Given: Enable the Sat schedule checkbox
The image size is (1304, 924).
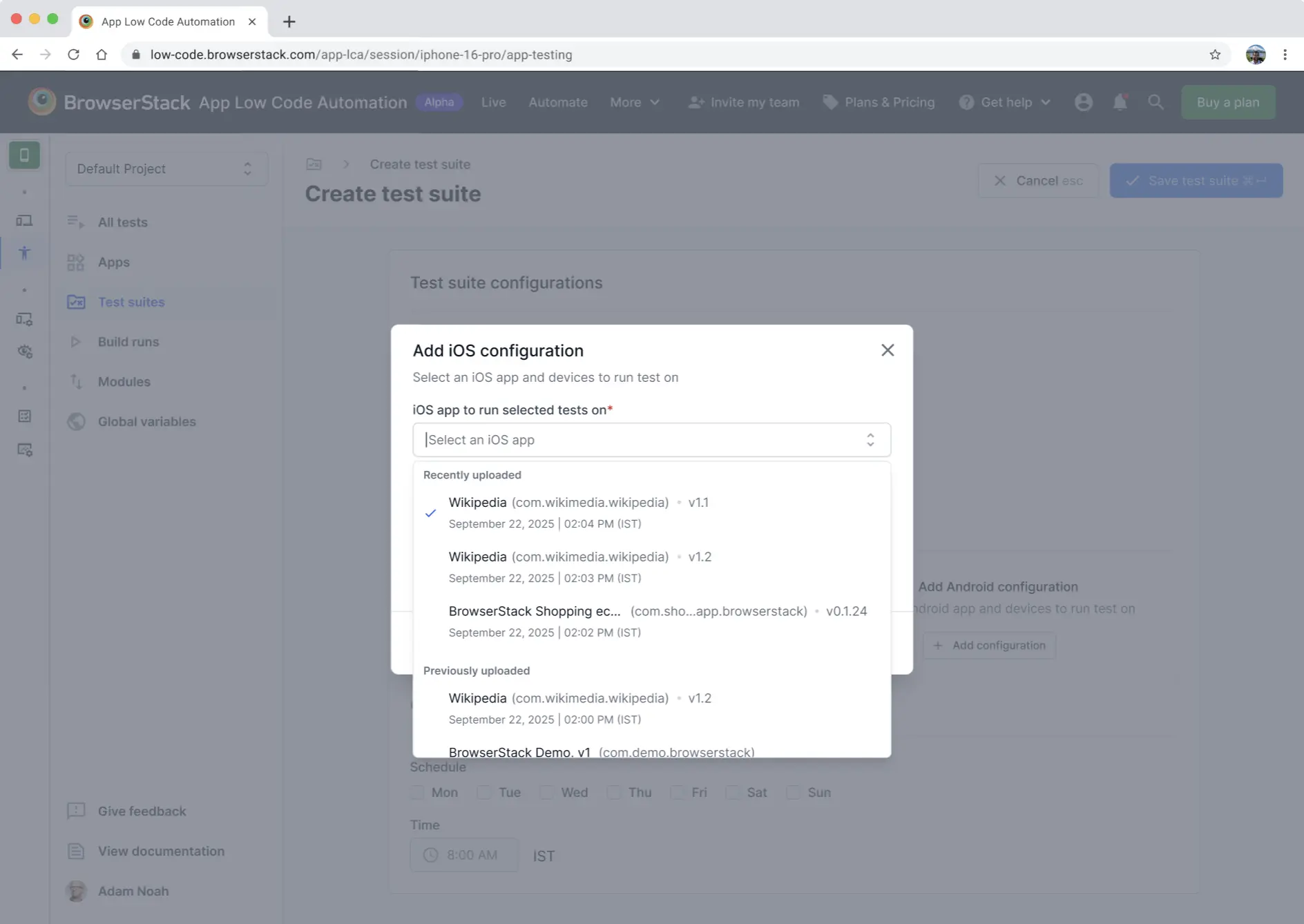Looking at the screenshot, I should click(732, 793).
